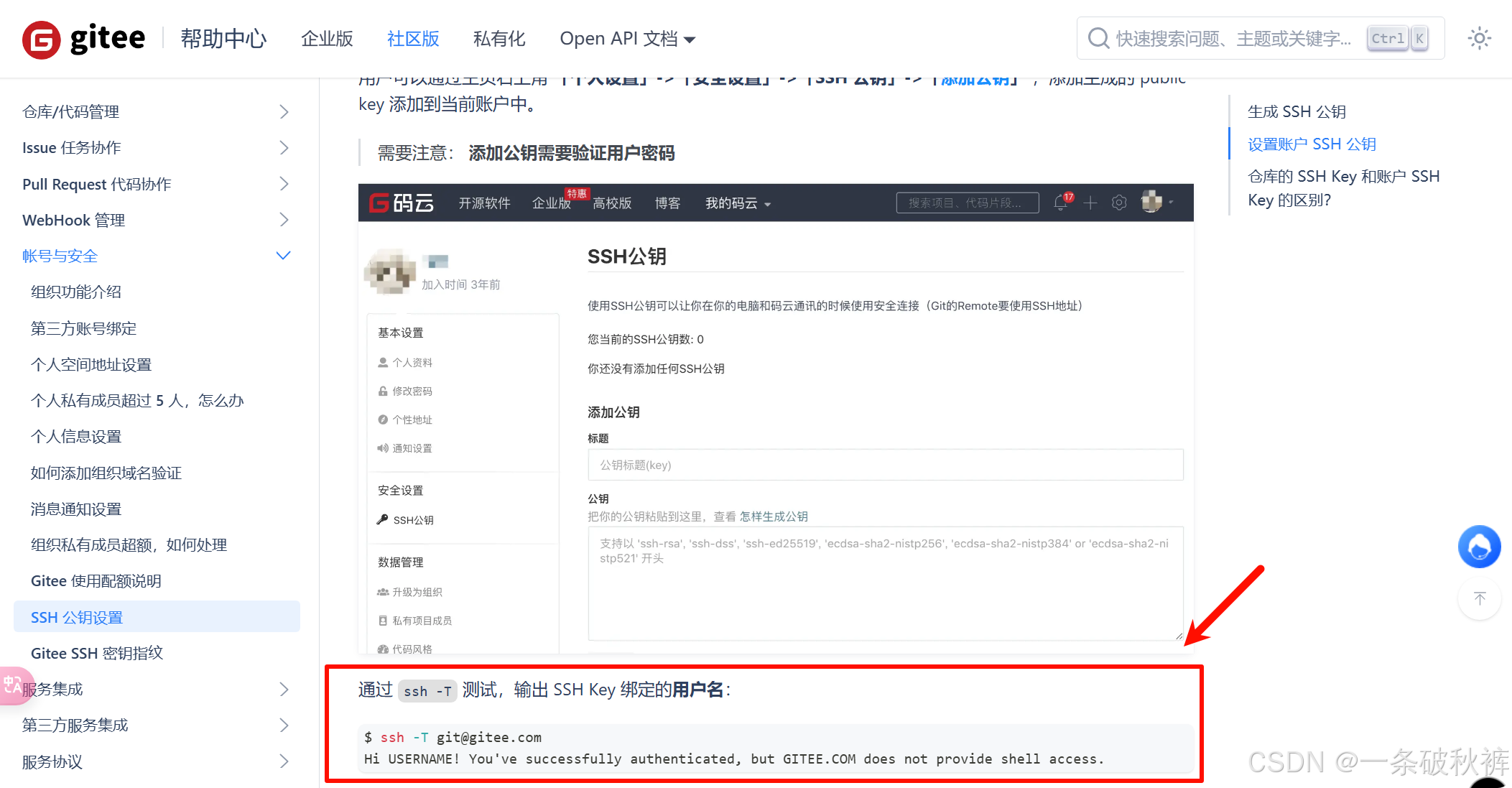This screenshot has height=788, width=1512.
Task: Click the 怎样生成公钥 link
Action: [x=774, y=516]
